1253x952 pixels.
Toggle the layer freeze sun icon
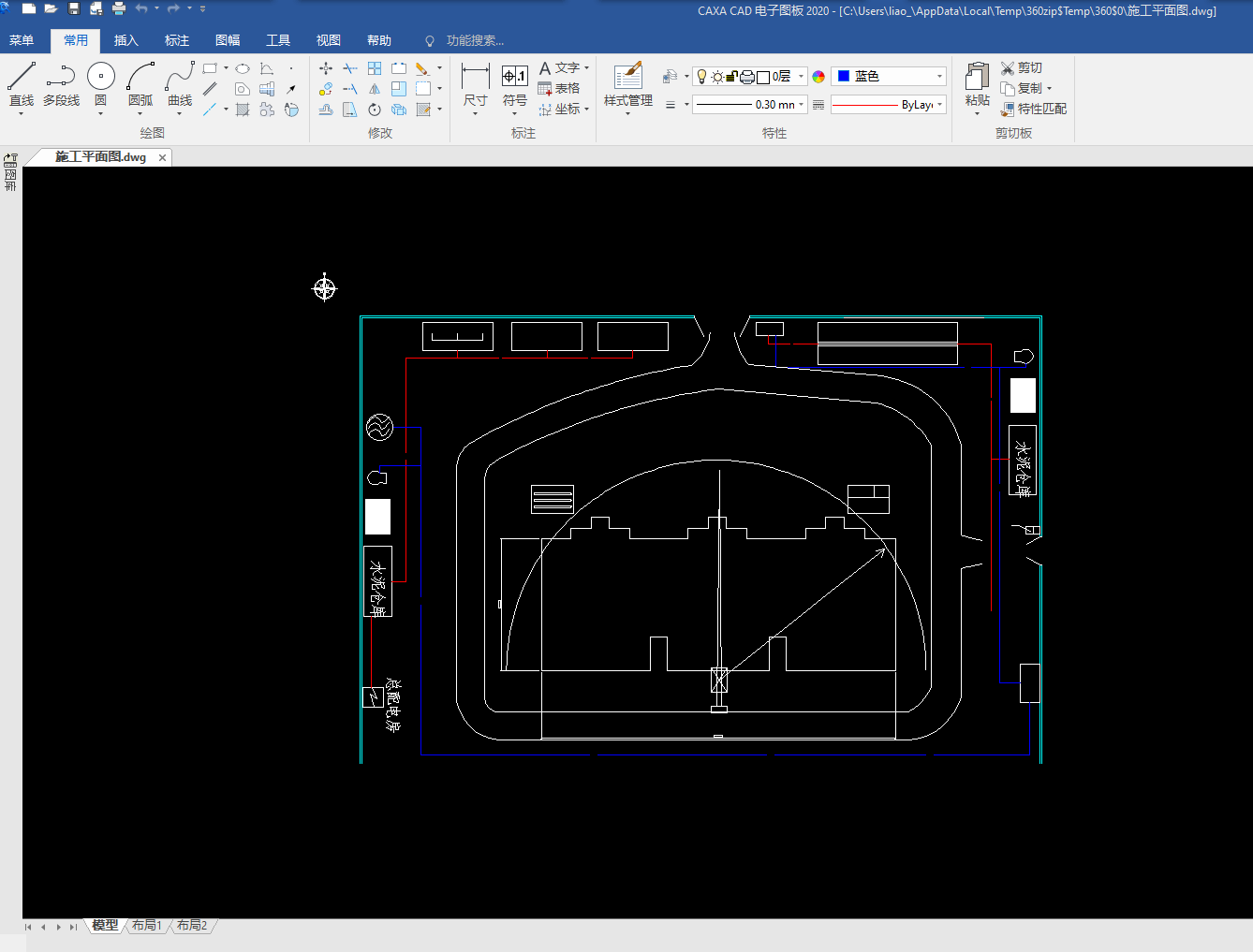[717, 77]
